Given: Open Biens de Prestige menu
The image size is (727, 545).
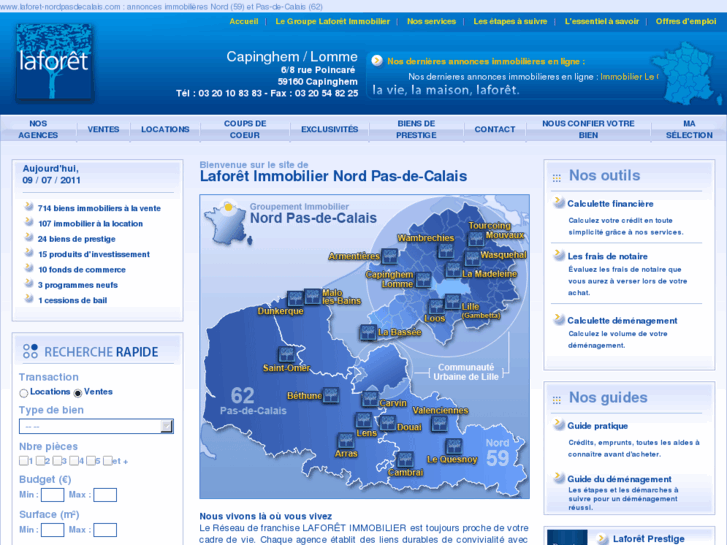Looking at the screenshot, I should 416,129.
